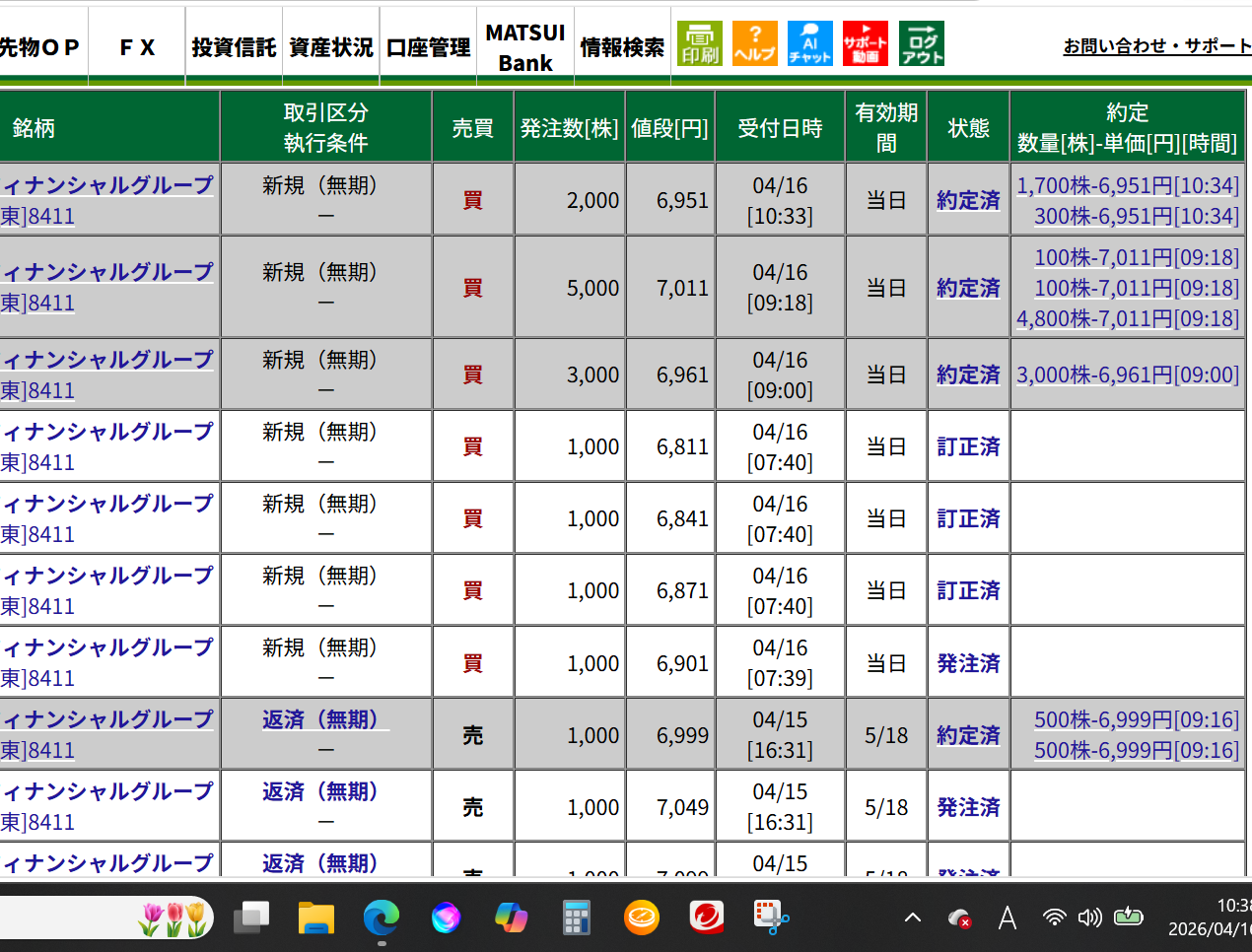Open the Calculator app in taskbar
Viewport: 1252px width, 952px height.
[576, 918]
